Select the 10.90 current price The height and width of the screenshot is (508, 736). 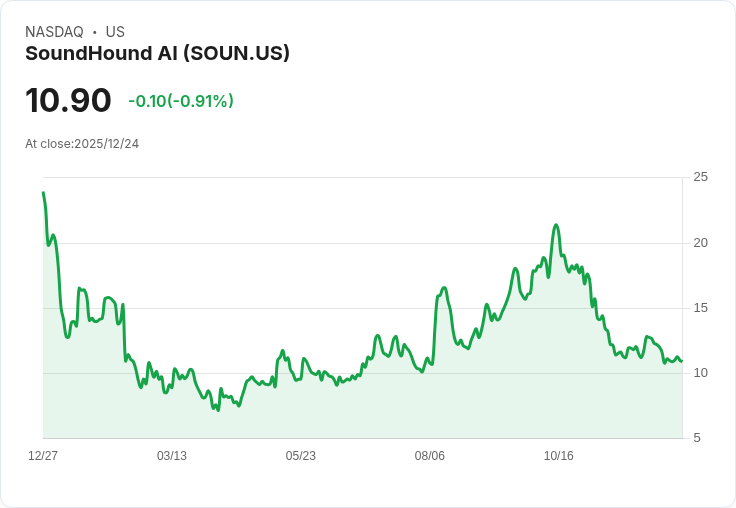(x=68, y=100)
